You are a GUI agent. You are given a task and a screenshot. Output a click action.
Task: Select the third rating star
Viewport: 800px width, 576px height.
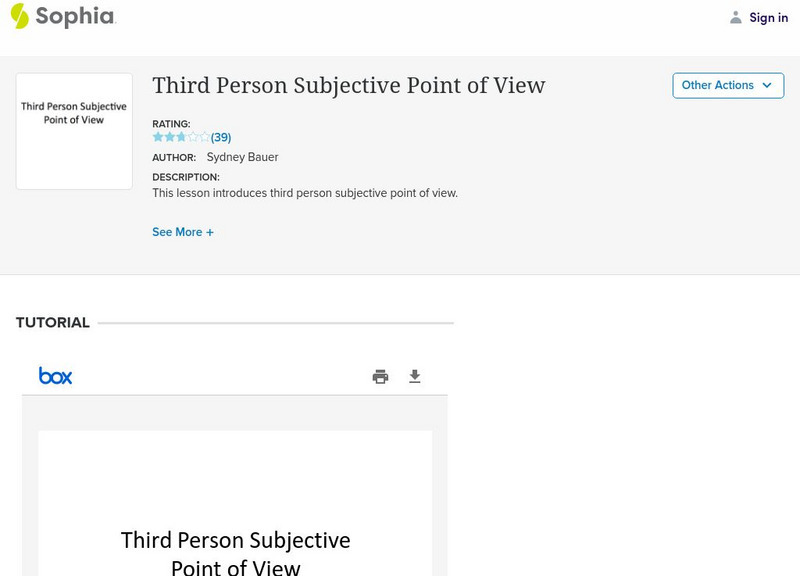181,138
